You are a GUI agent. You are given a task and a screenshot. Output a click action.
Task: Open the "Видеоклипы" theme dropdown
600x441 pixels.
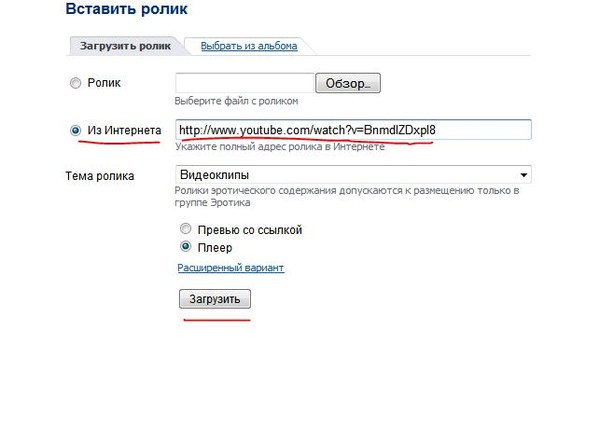point(345,175)
